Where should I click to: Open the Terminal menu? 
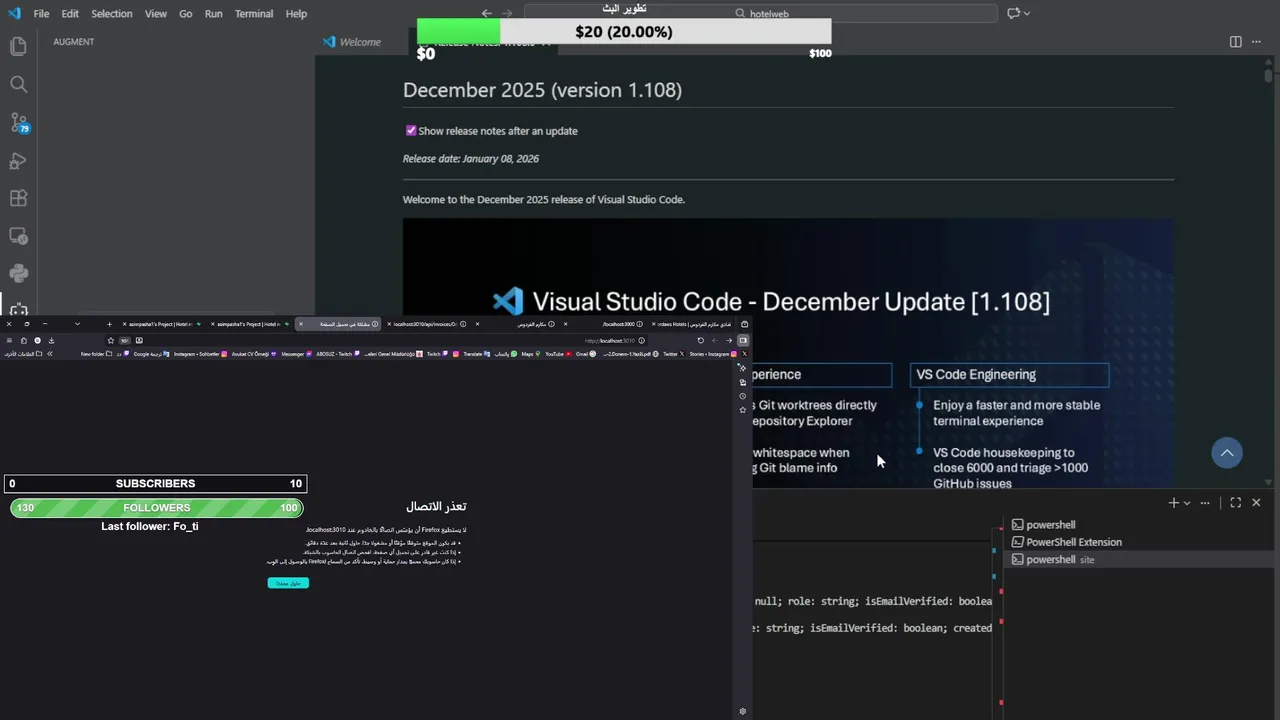tap(254, 14)
